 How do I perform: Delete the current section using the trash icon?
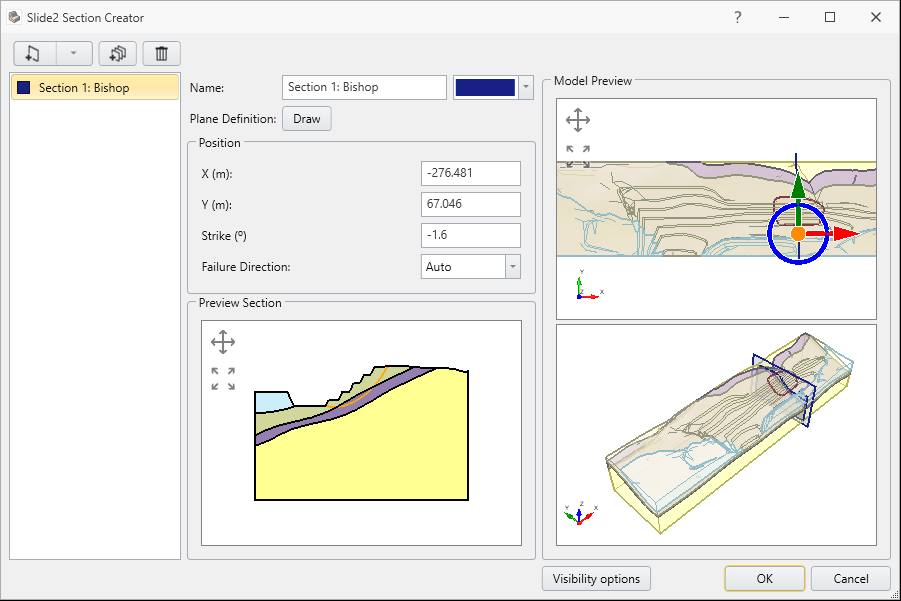[x=161, y=53]
